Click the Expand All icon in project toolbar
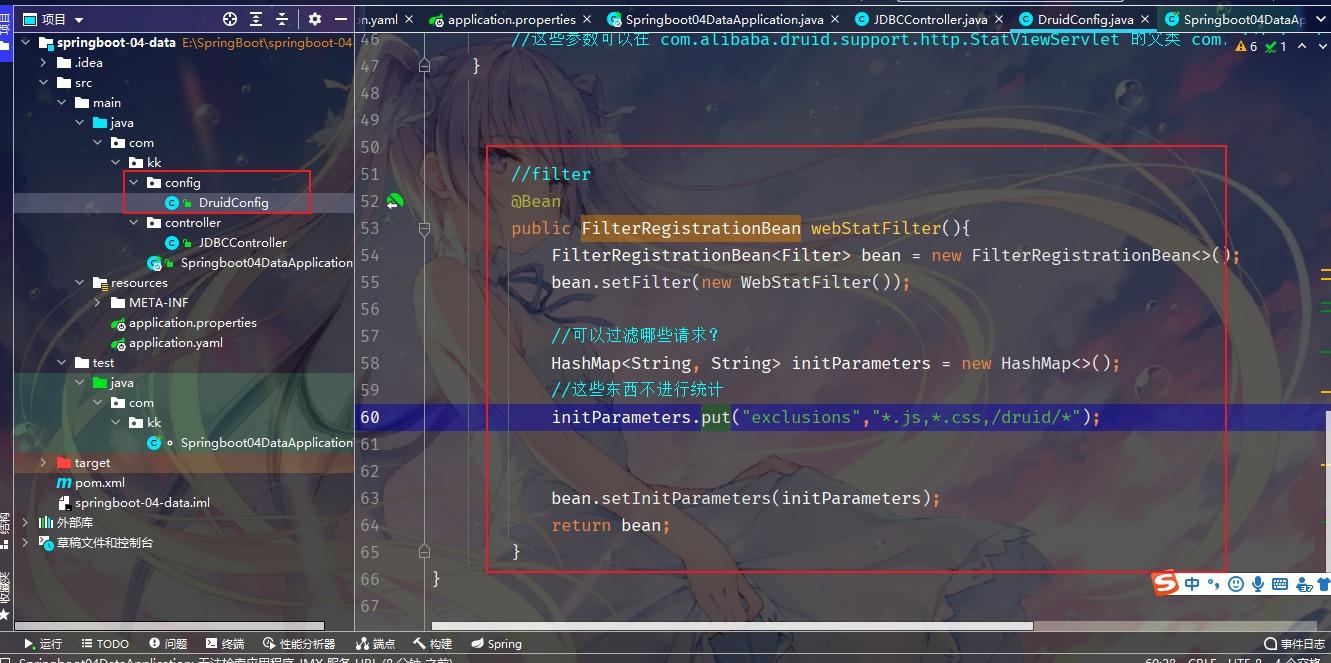This screenshot has height=663, width=1331. pos(257,19)
